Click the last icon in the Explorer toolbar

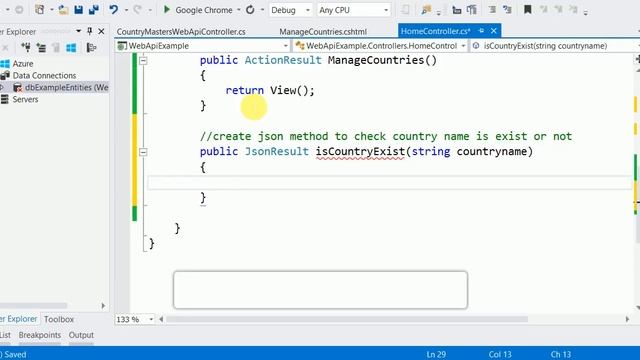(91, 48)
